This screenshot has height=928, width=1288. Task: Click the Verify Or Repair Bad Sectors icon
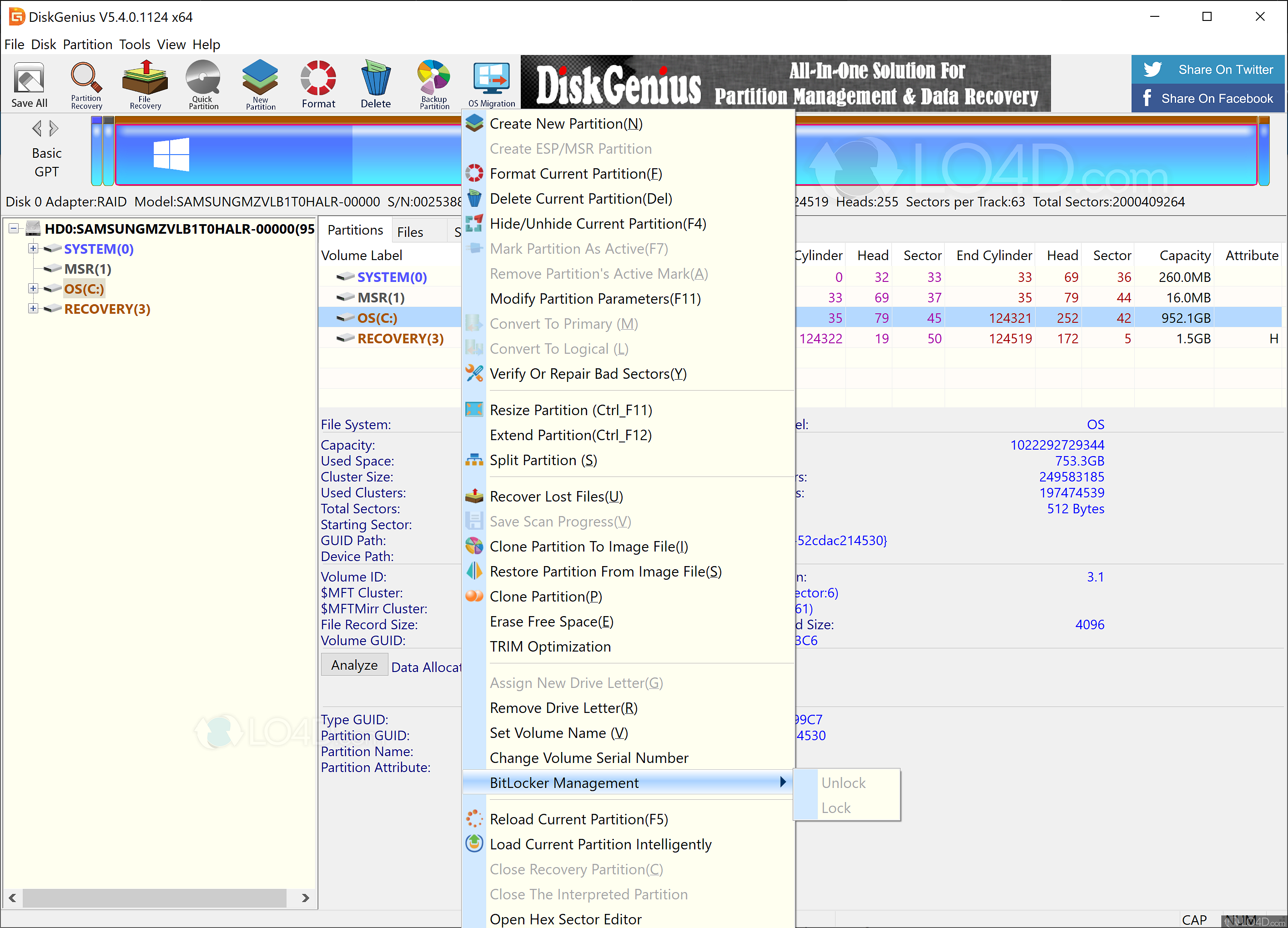click(x=474, y=373)
